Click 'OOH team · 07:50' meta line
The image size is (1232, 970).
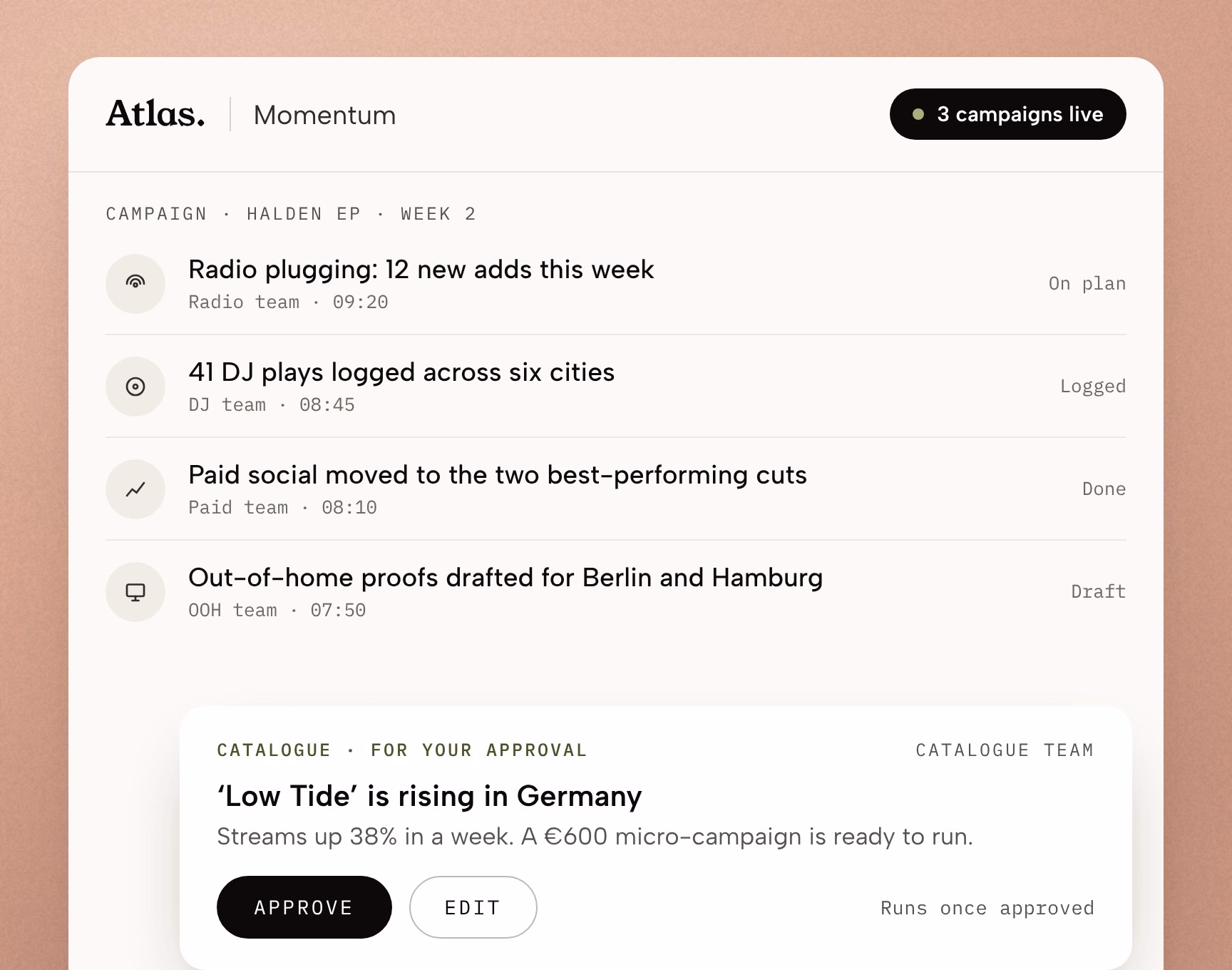pos(277,610)
